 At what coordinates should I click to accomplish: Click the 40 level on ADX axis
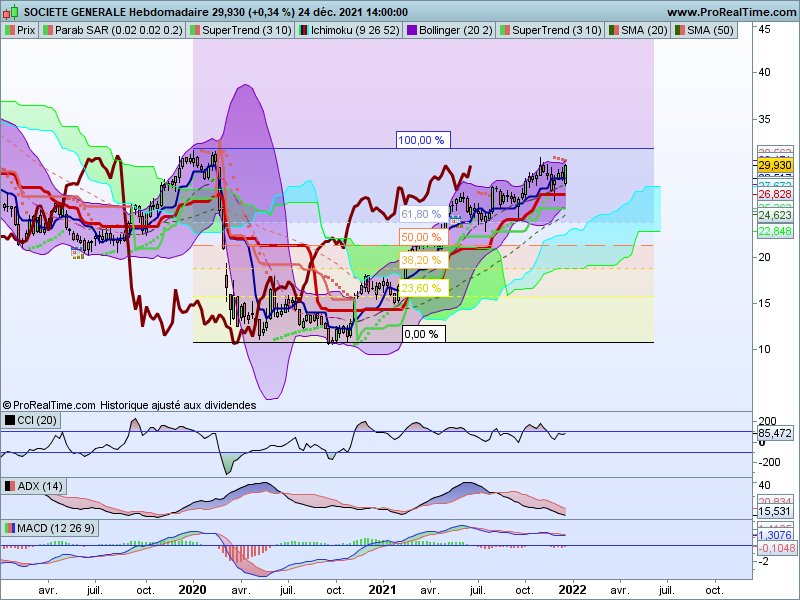coord(764,485)
